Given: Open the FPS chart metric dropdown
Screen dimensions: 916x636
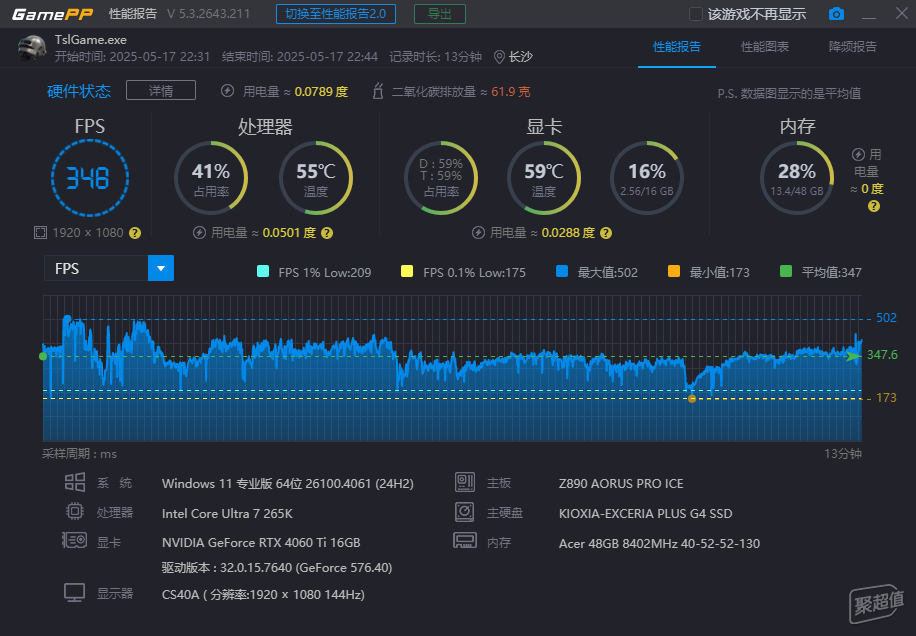Looking at the screenshot, I should 109,268.
